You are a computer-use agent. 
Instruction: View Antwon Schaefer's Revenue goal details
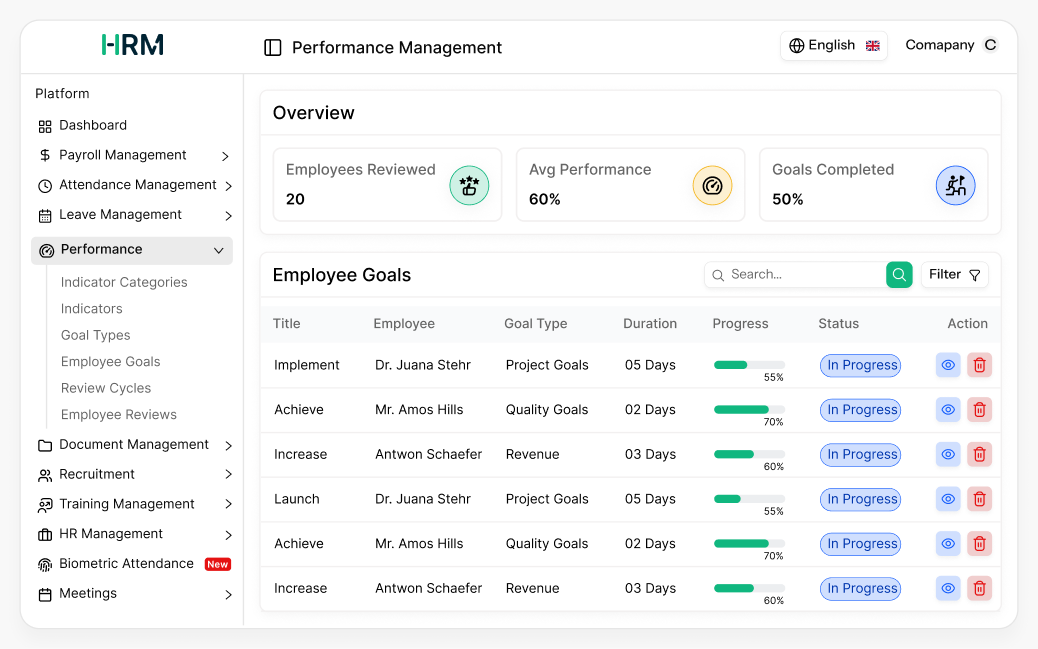pos(947,454)
